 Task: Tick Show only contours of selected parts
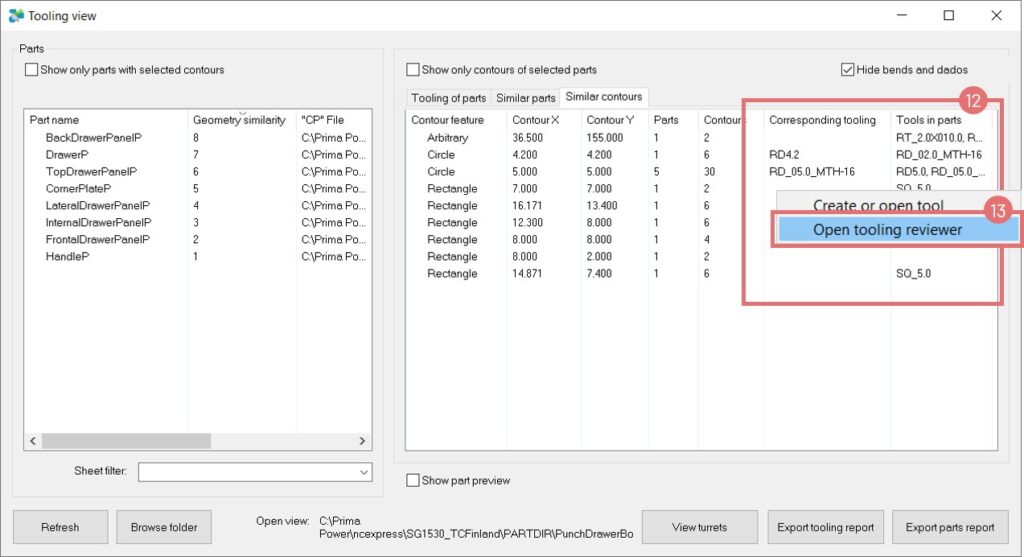(413, 70)
